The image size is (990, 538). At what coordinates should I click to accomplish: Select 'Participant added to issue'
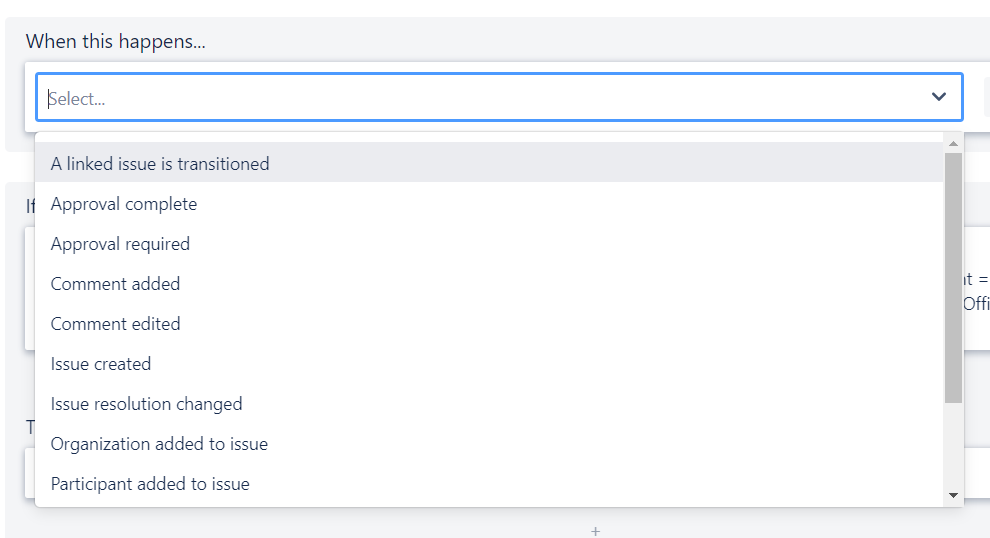click(489, 484)
